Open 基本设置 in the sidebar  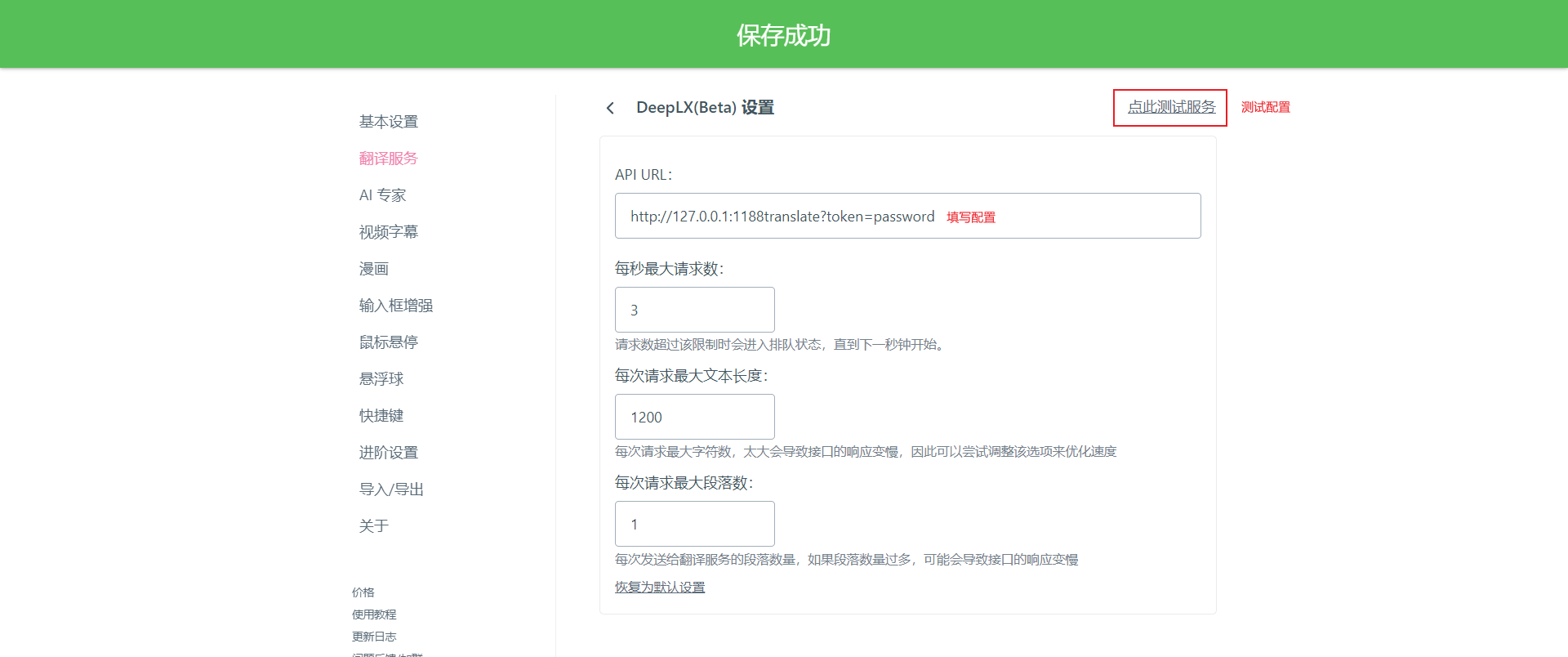[389, 122]
